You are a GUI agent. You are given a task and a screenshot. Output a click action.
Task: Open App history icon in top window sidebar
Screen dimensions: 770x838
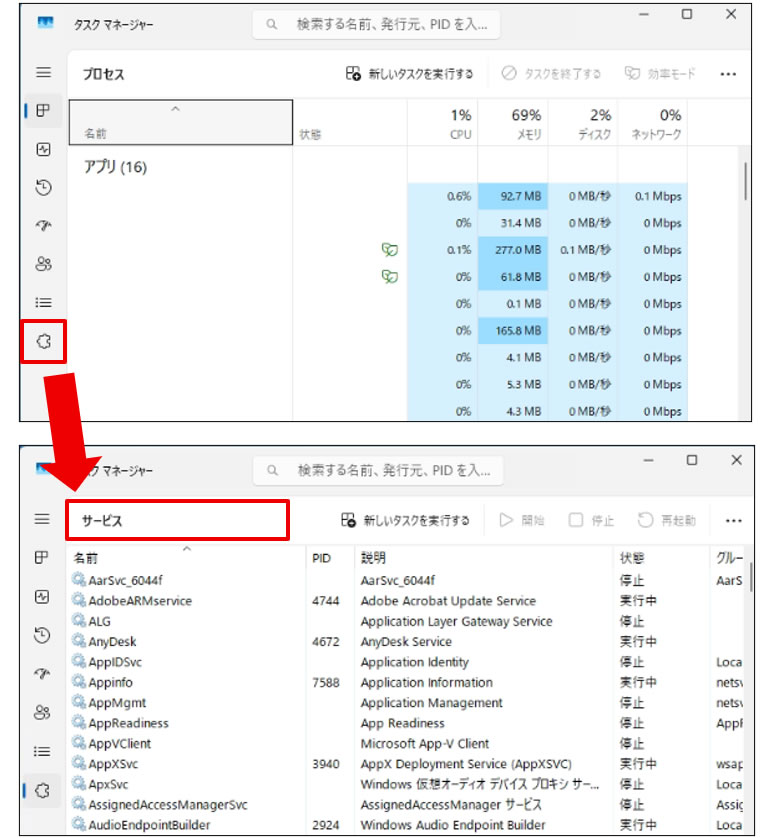[x=43, y=188]
